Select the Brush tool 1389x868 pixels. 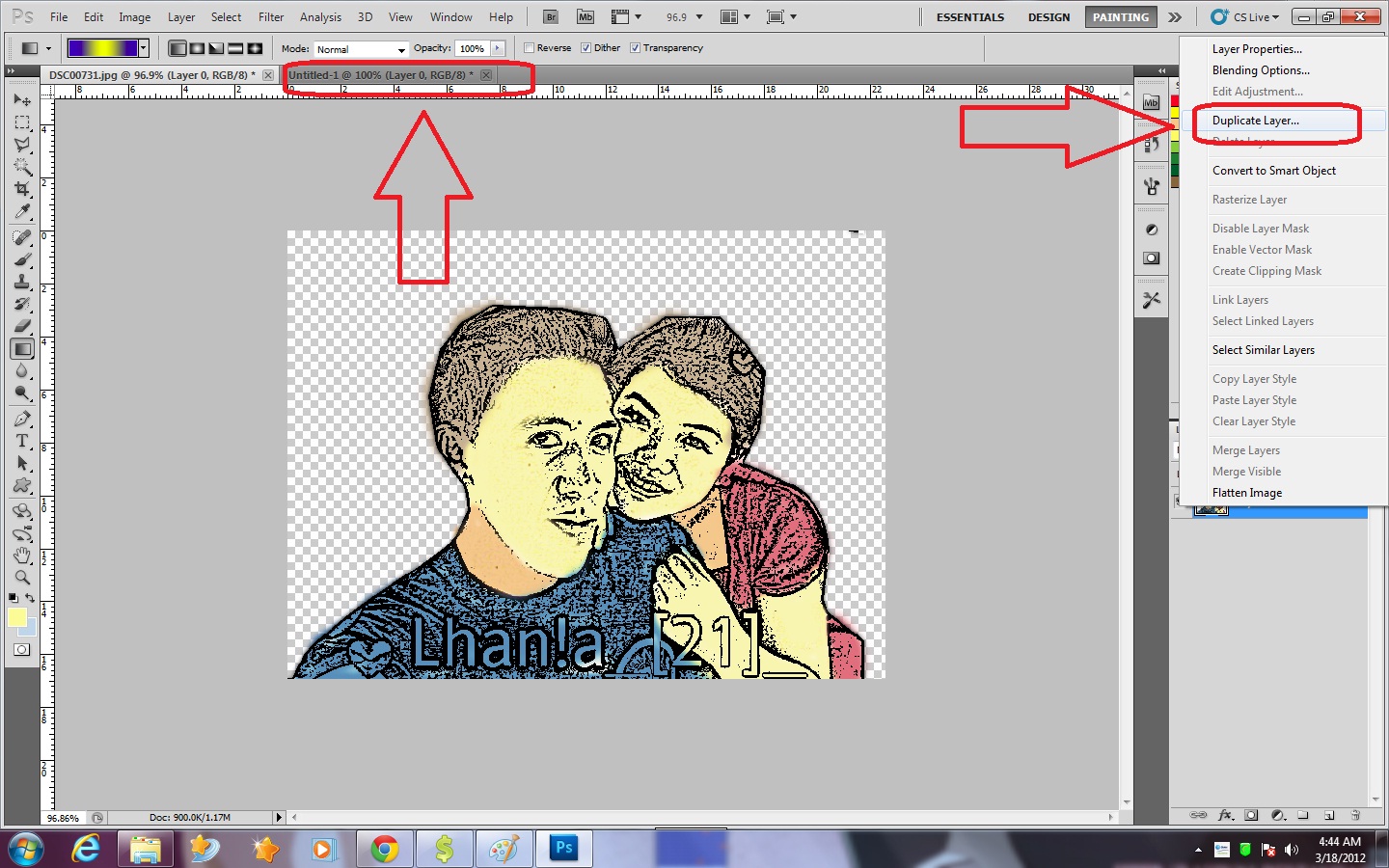21,257
